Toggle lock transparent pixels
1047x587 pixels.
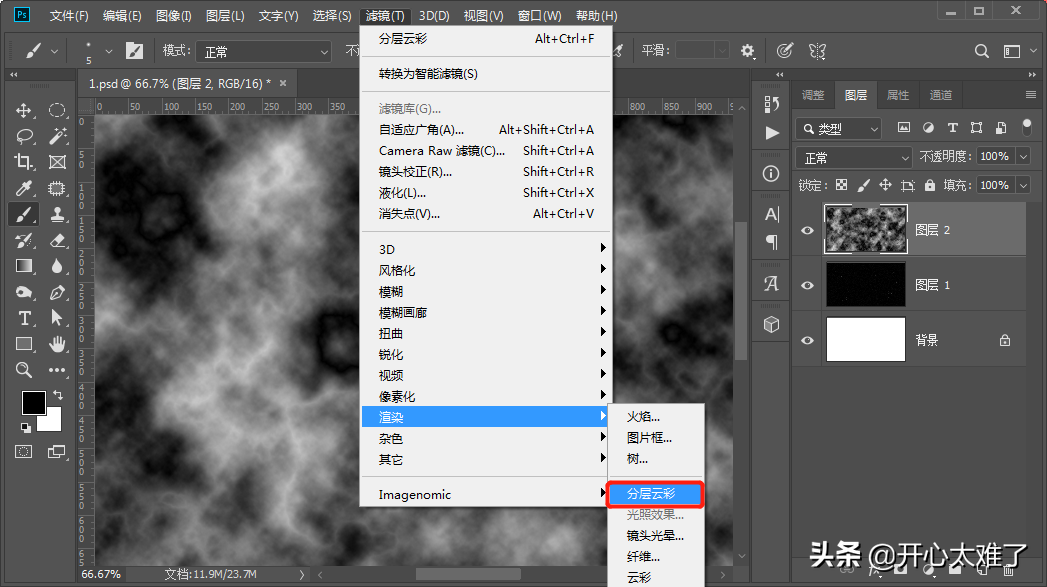pyautogui.click(x=841, y=185)
